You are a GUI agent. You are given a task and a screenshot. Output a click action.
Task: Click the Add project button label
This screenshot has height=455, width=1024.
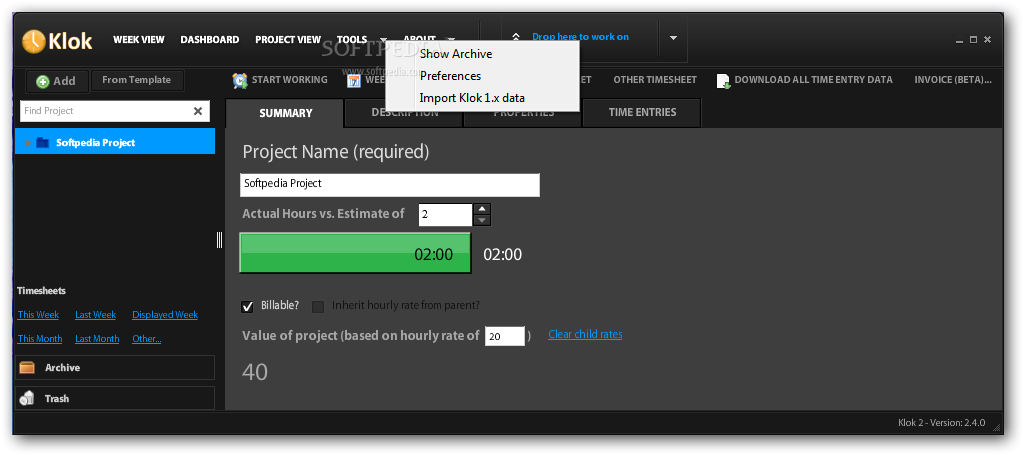64,81
